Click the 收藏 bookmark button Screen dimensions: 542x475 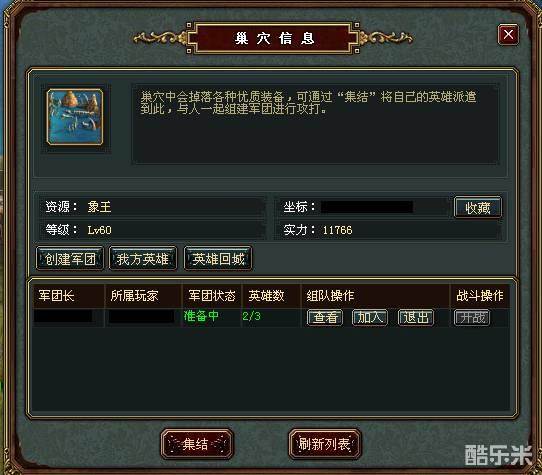[477, 207]
